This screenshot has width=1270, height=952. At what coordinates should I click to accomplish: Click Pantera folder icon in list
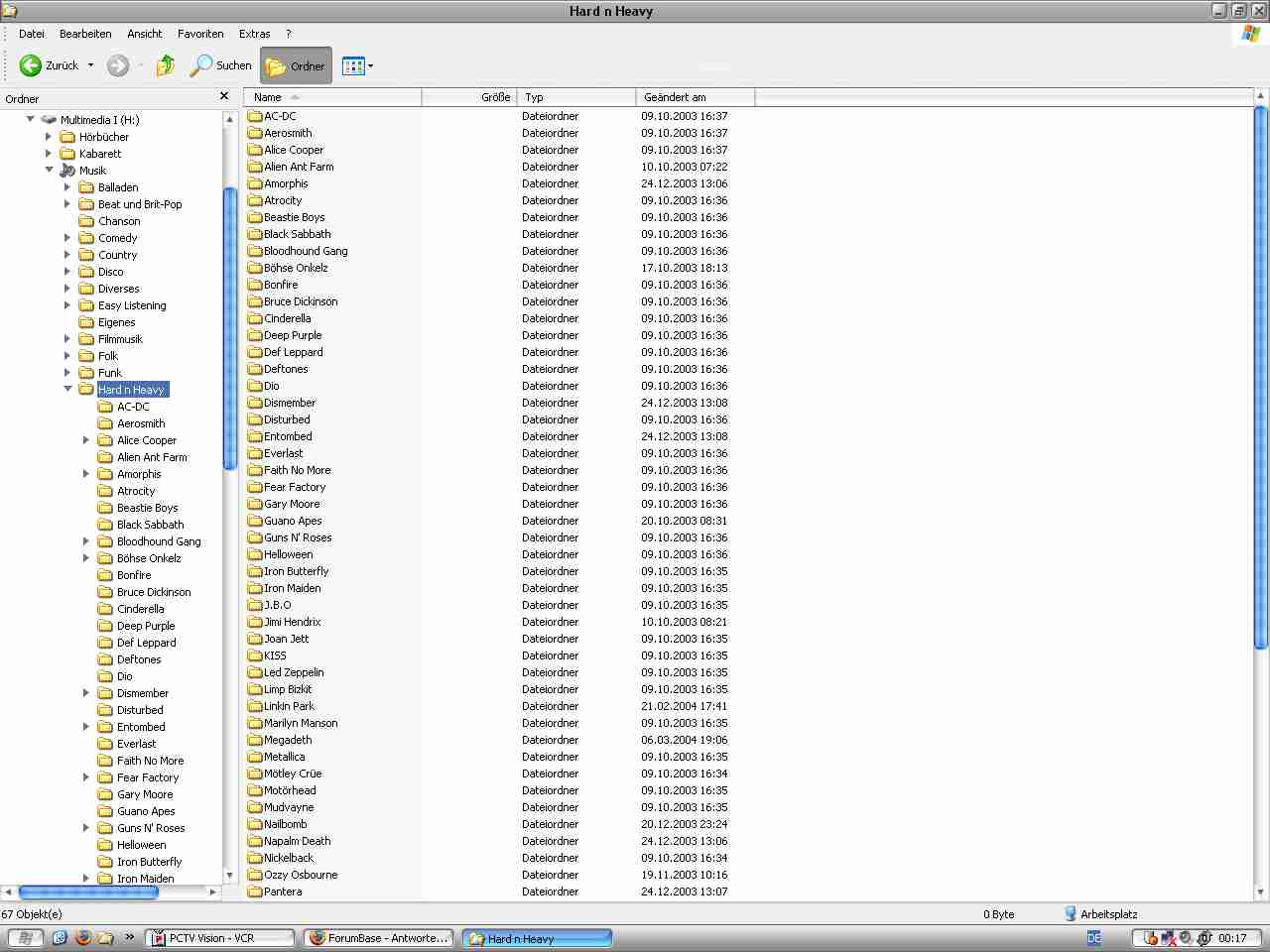point(255,892)
